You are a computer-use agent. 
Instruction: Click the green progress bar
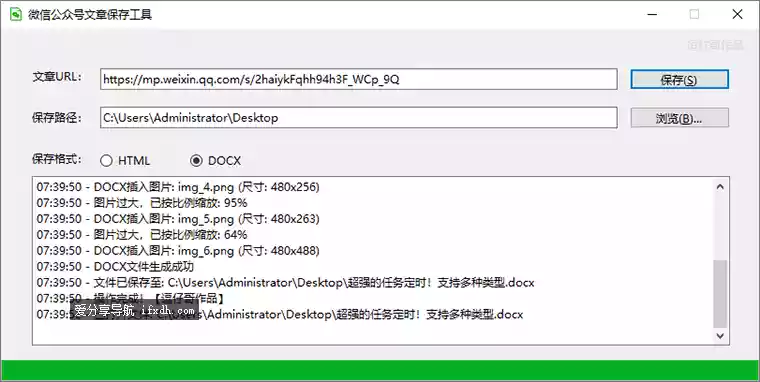pyautogui.click(x=380, y=370)
